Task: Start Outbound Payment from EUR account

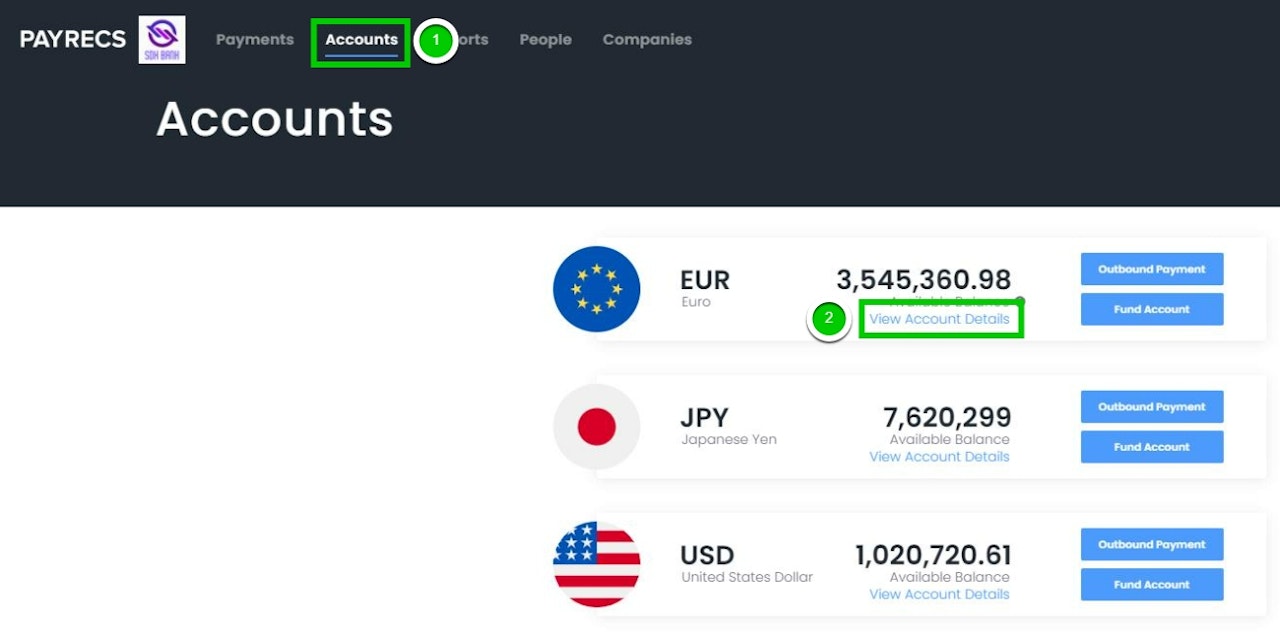Action: [x=1151, y=269]
